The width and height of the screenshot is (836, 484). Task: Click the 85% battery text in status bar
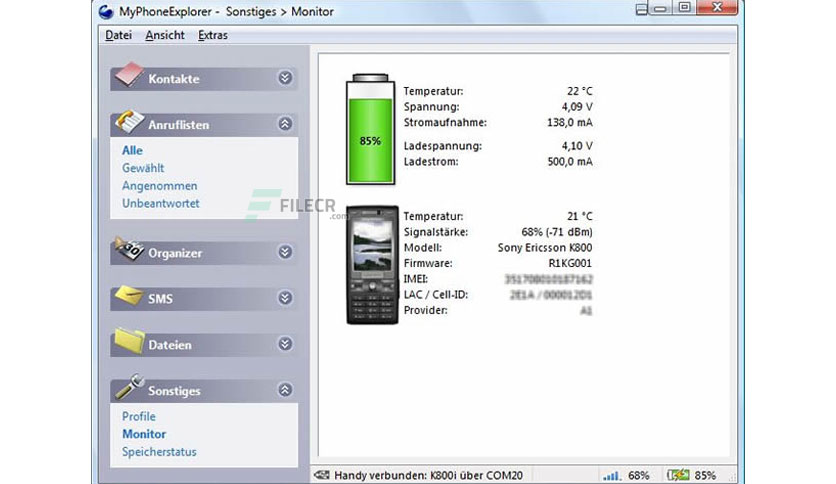tap(705, 475)
